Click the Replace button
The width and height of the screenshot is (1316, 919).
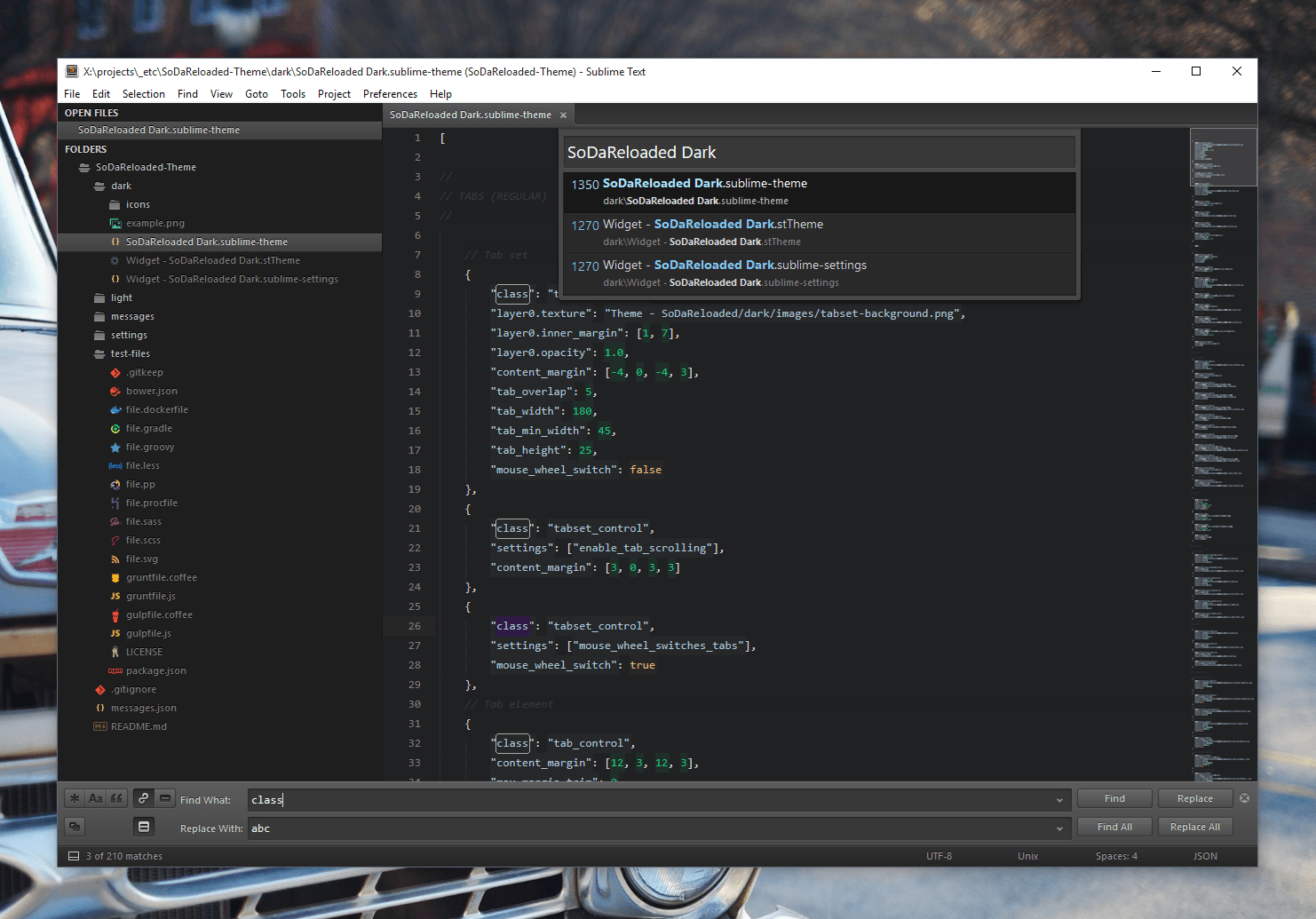tap(1195, 798)
